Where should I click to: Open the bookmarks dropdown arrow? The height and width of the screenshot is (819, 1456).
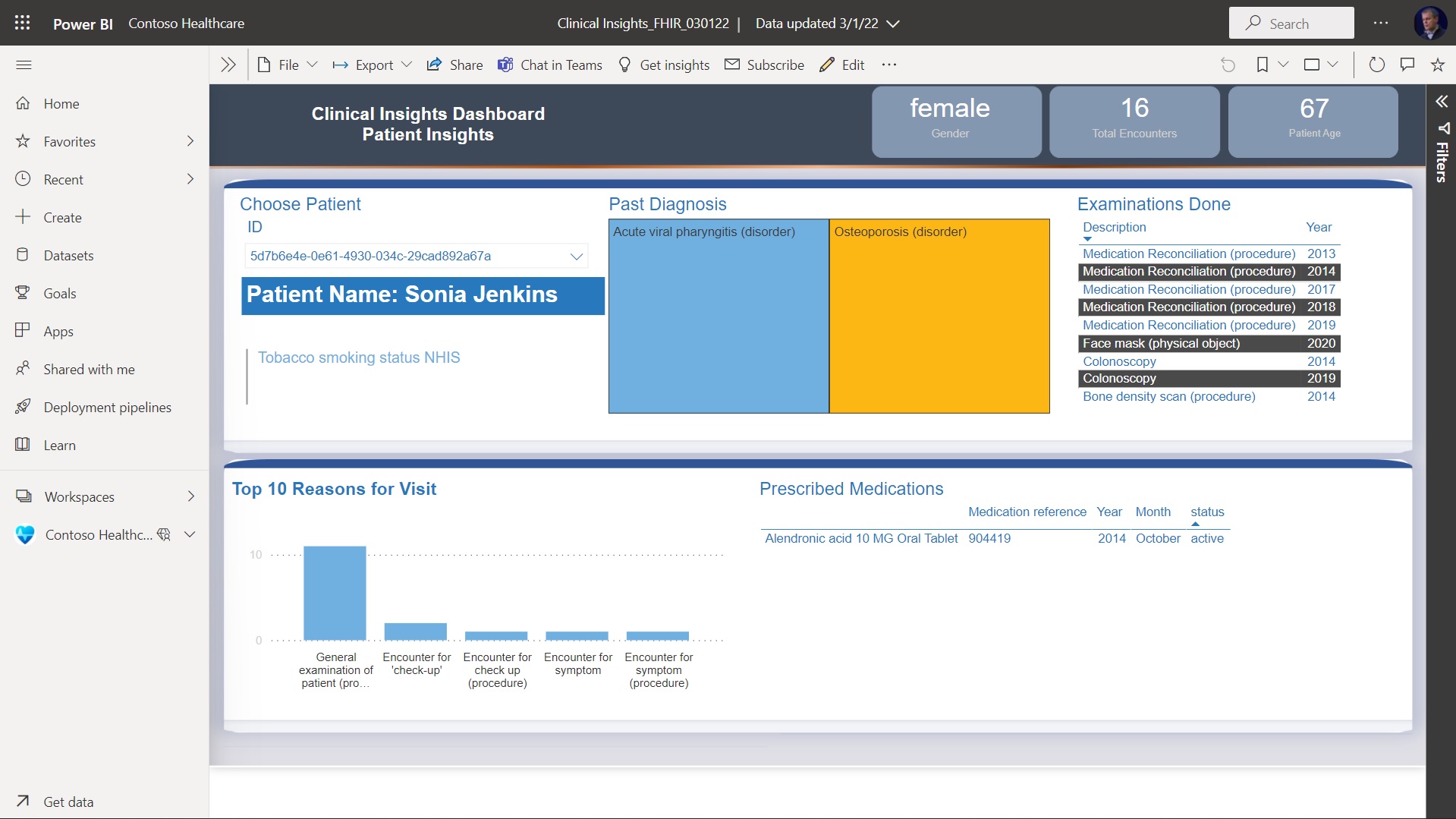click(1283, 65)
